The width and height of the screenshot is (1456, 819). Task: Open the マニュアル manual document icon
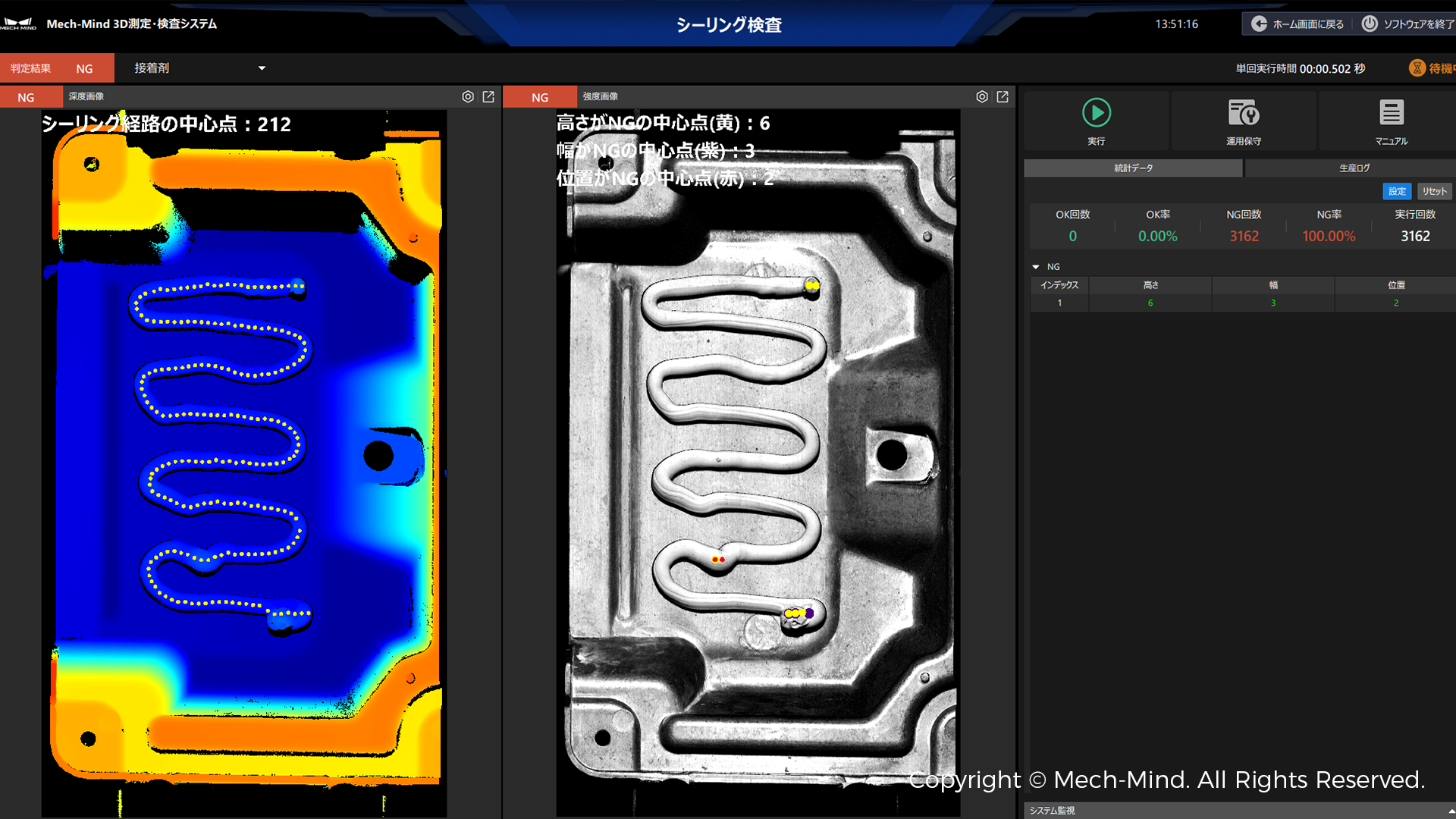[x=1391, y=113]
